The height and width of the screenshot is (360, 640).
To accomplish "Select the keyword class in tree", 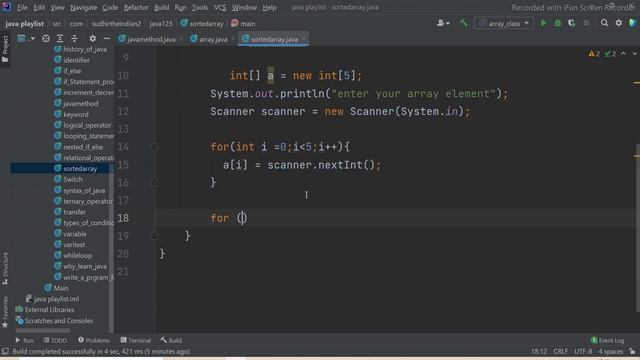I will [x=71, y=114].
